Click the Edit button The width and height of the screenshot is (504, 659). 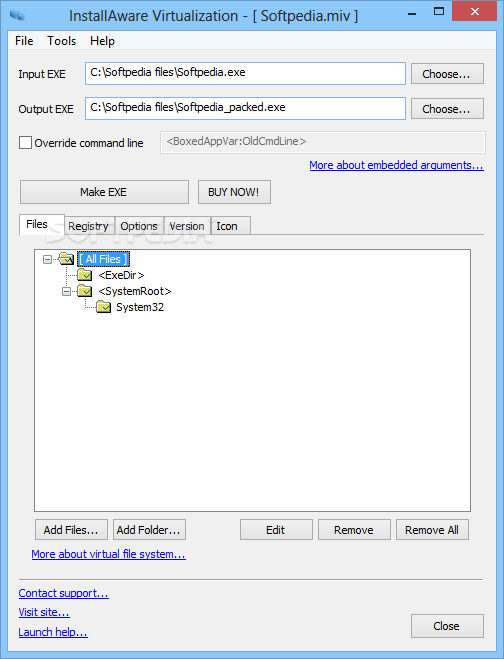click(276, 530)
